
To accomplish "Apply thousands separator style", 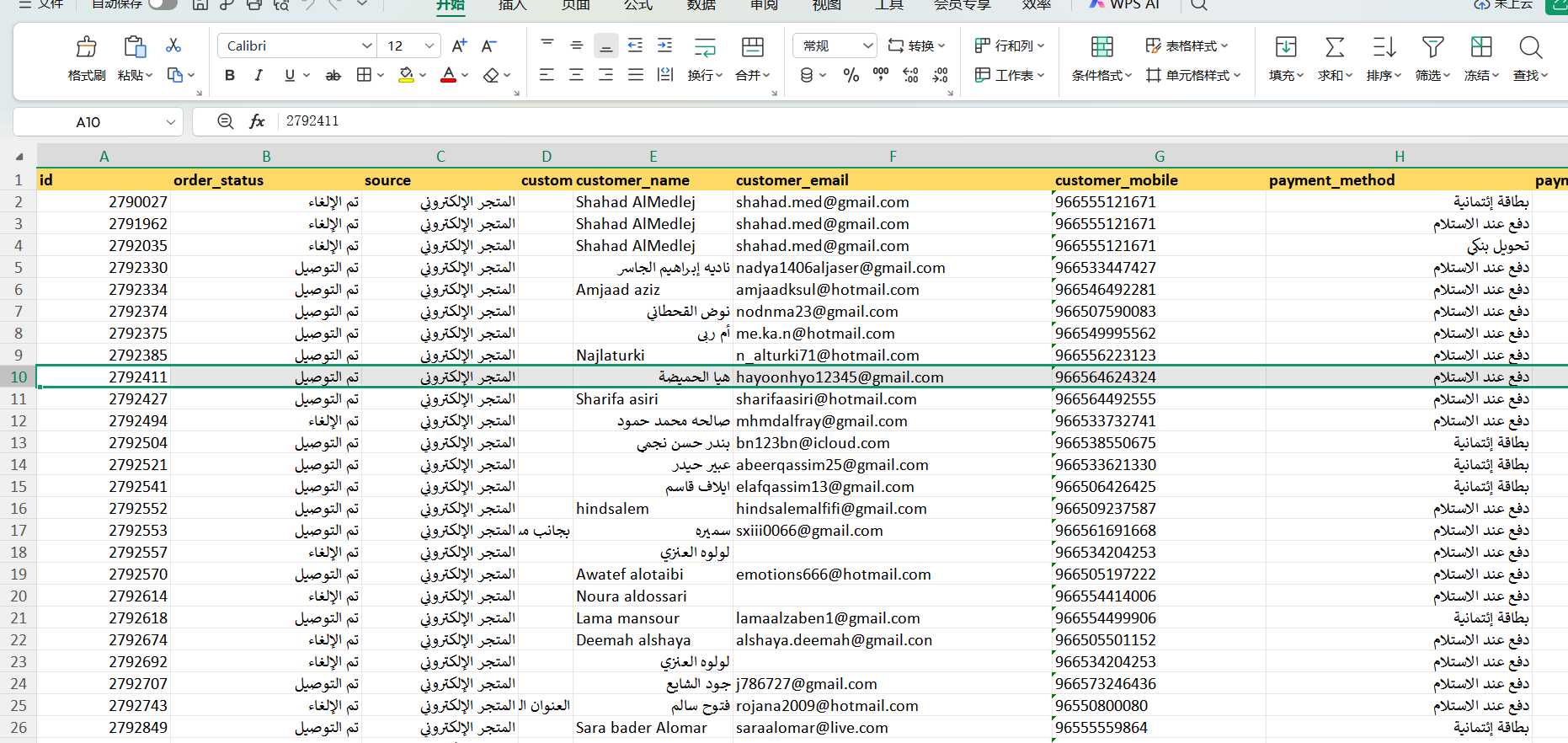I will [881, 75].
